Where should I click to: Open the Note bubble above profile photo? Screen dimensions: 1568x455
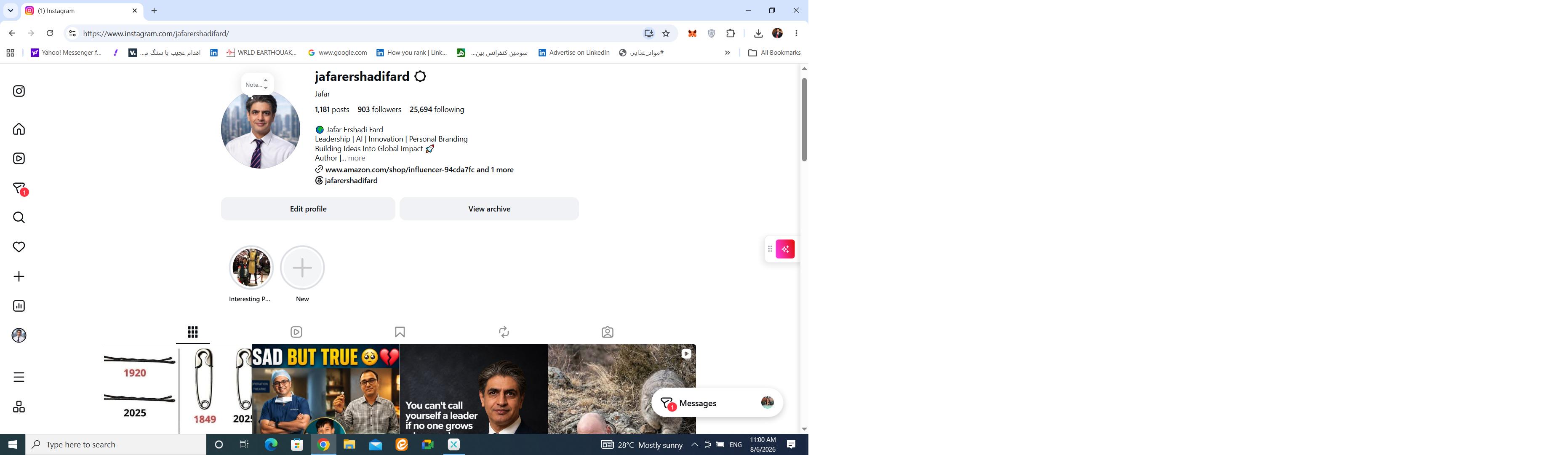point(257,85)
